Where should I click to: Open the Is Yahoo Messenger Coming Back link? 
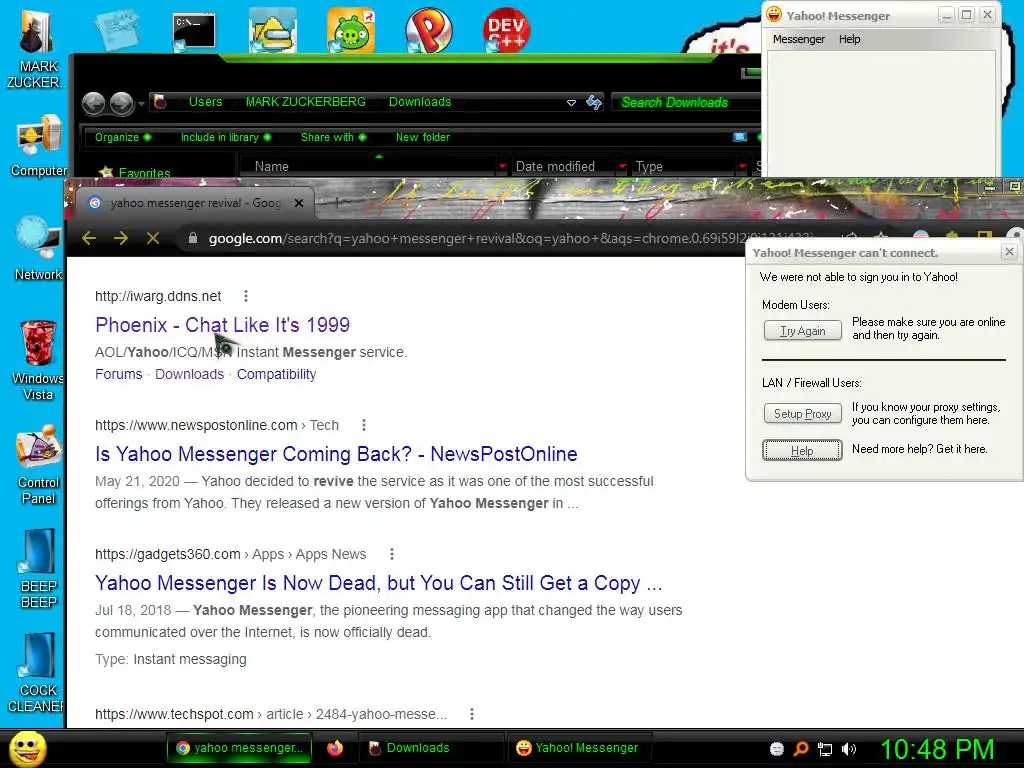coord(336,454)
